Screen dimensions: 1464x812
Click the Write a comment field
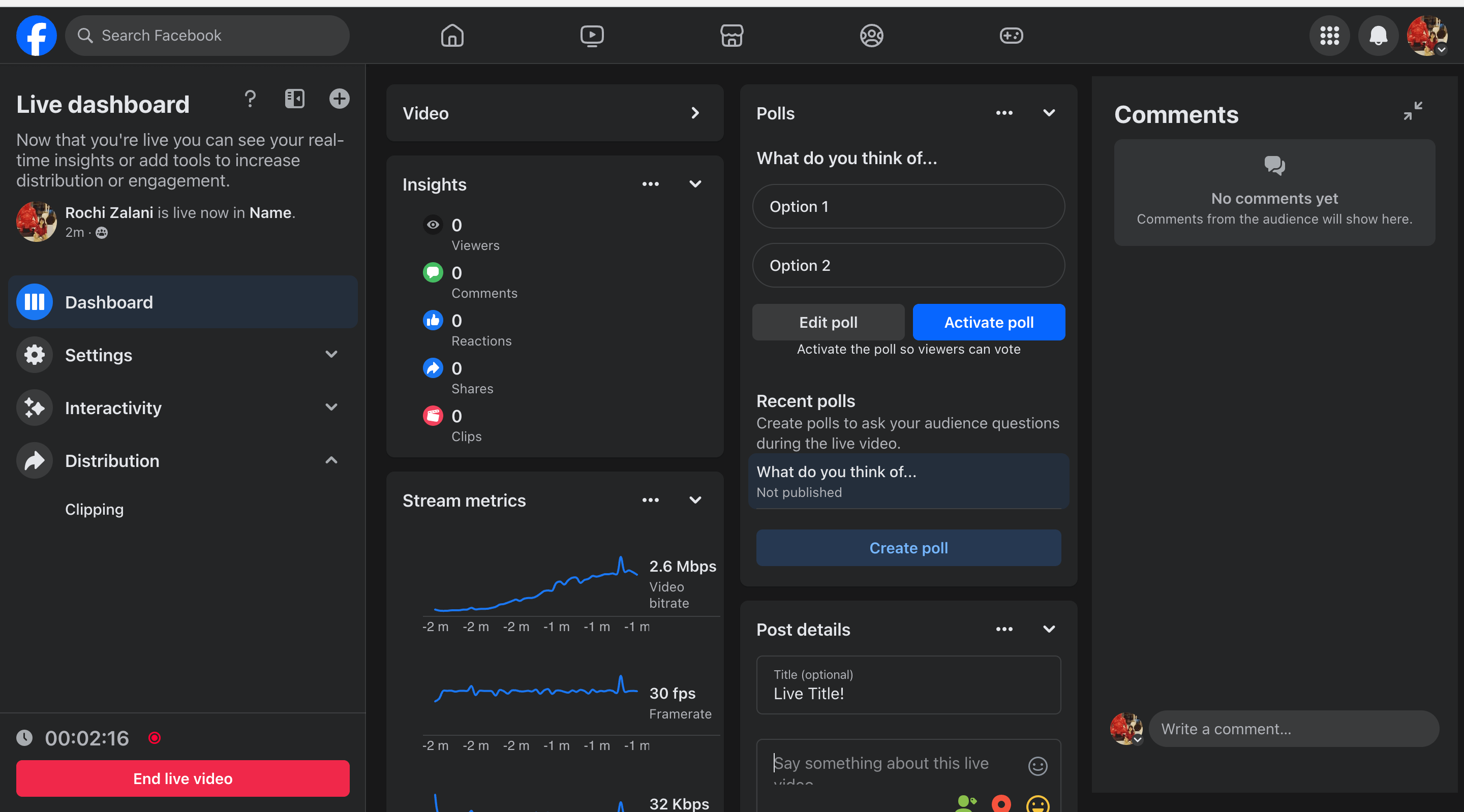(1293, 729)
